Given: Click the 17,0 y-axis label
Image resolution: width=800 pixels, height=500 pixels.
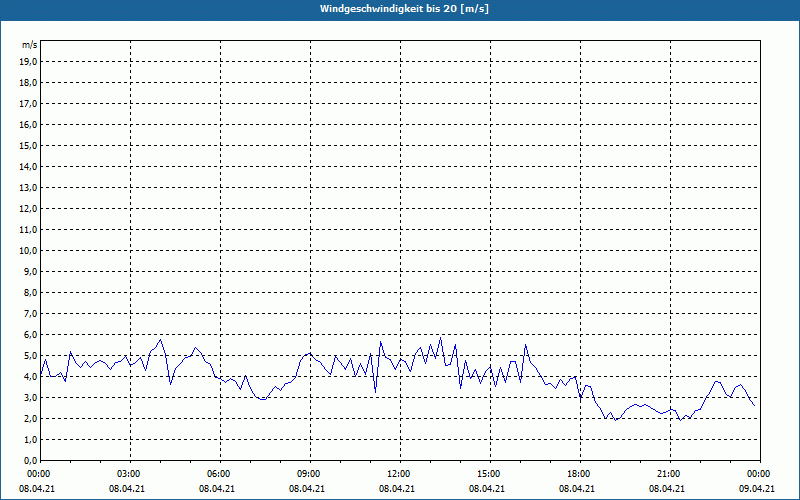Looking at the screenshot, I should (x=29, y=104).
